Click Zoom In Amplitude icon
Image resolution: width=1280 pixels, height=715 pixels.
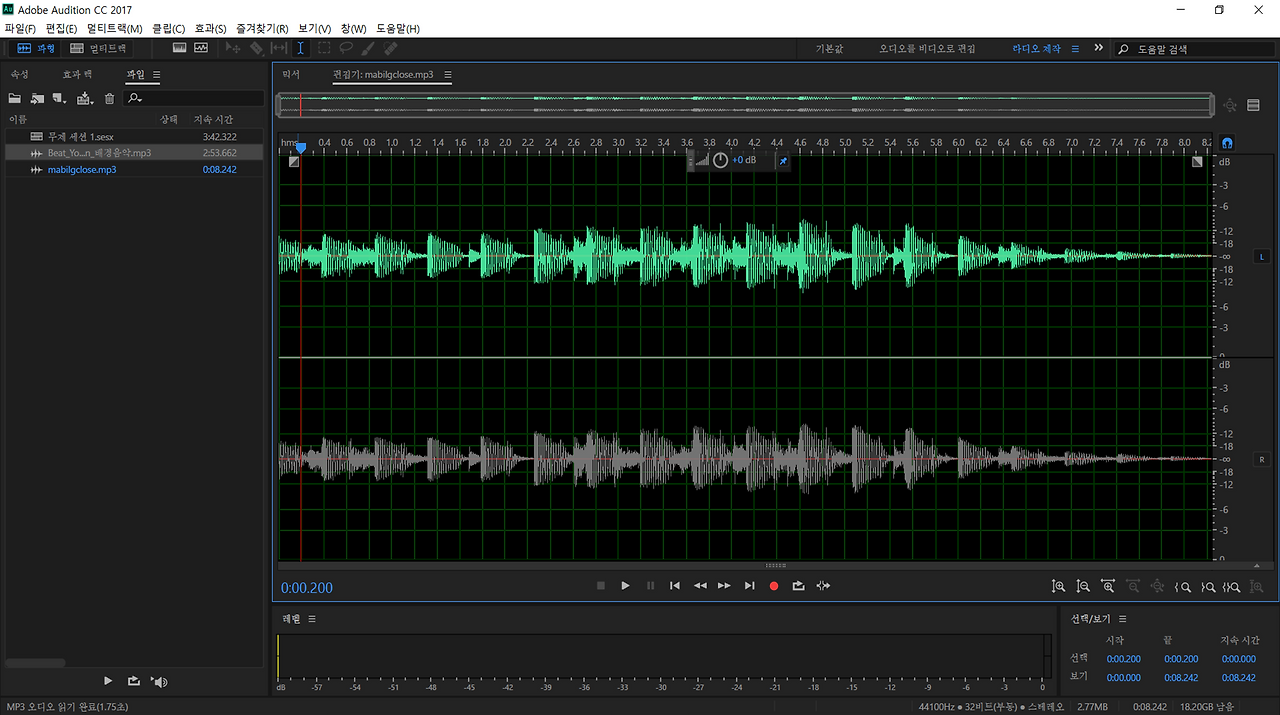pyautogui.click(x=1058, y=587)
